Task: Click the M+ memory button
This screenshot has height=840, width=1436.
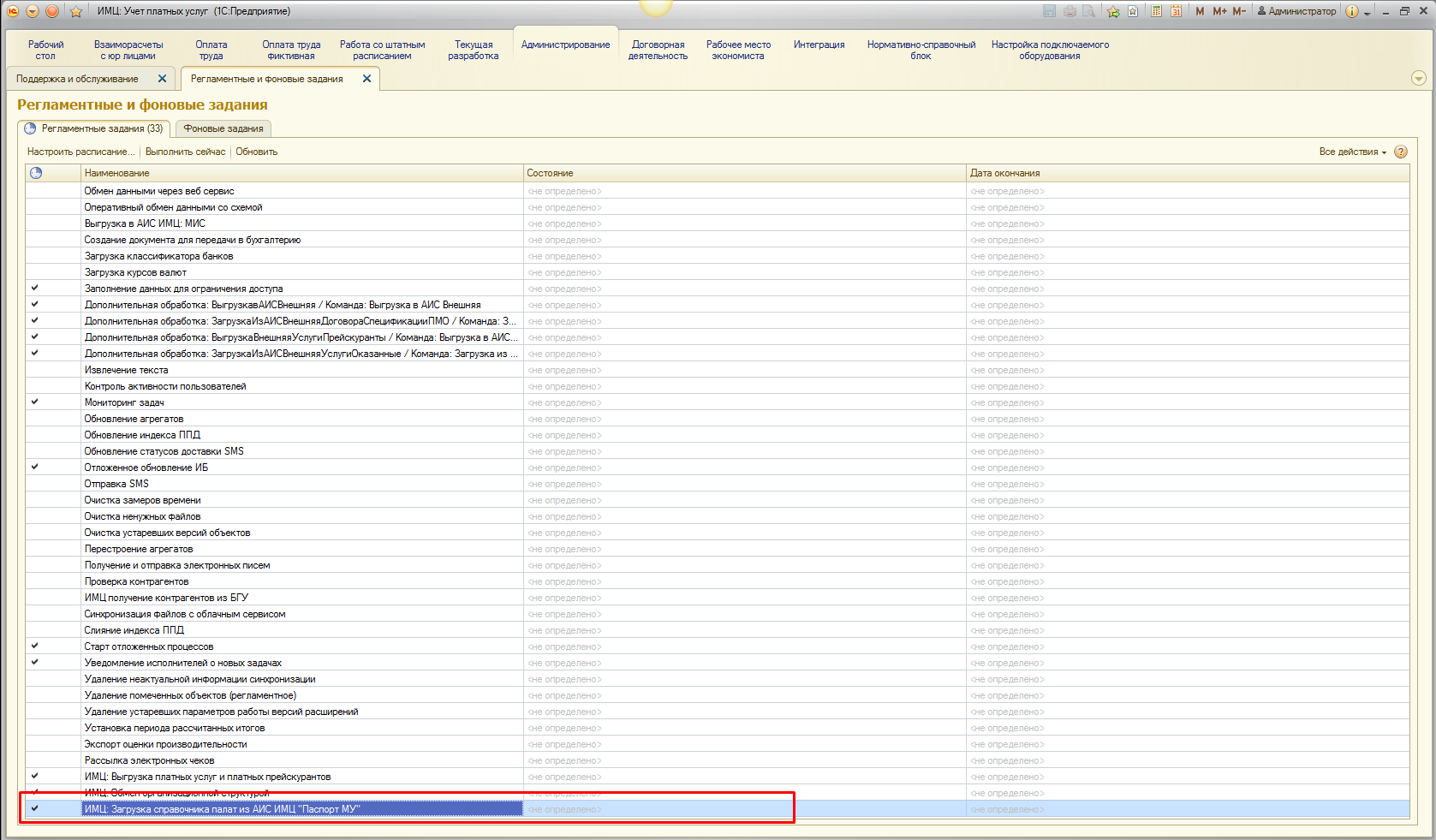Action: pyautogui.click(x=1219, y=11)
